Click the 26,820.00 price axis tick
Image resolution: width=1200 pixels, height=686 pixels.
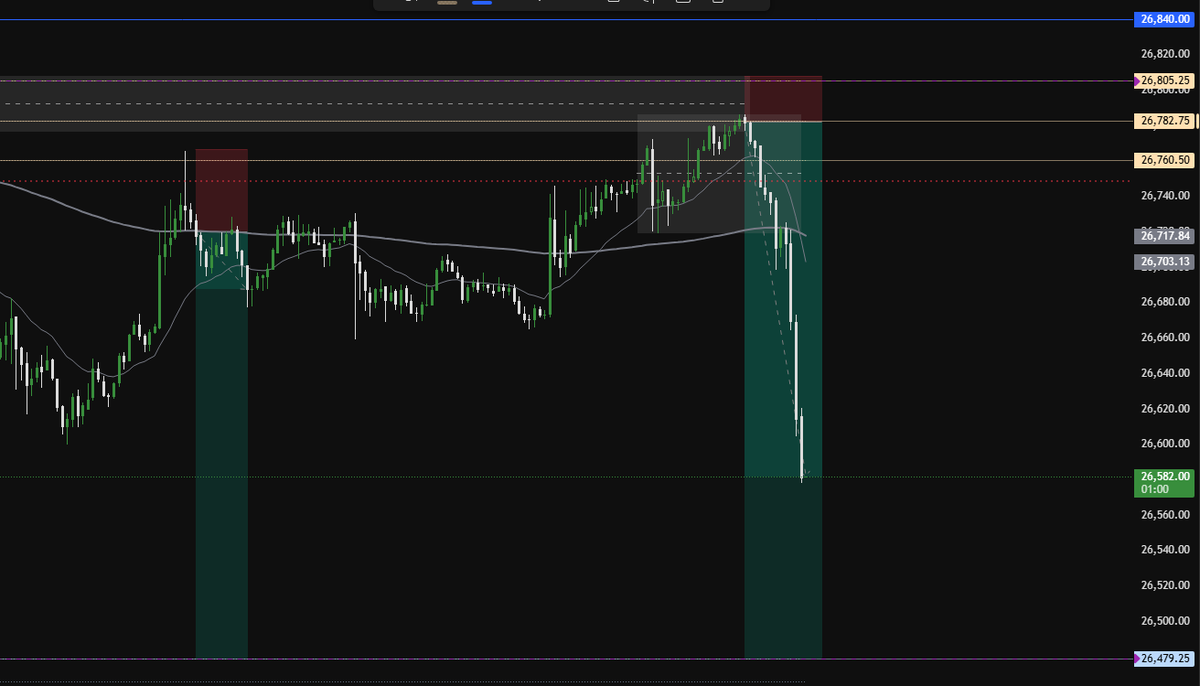pyautogui.click(x=1165, y=54)
